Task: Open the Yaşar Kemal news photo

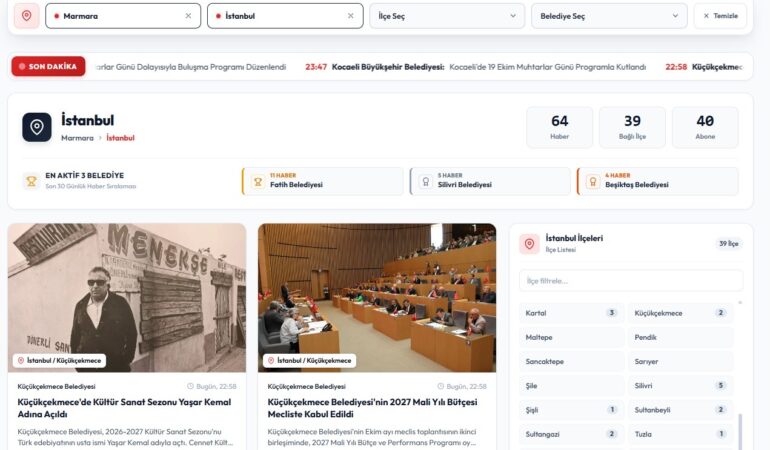Action: tap(127, 298)
